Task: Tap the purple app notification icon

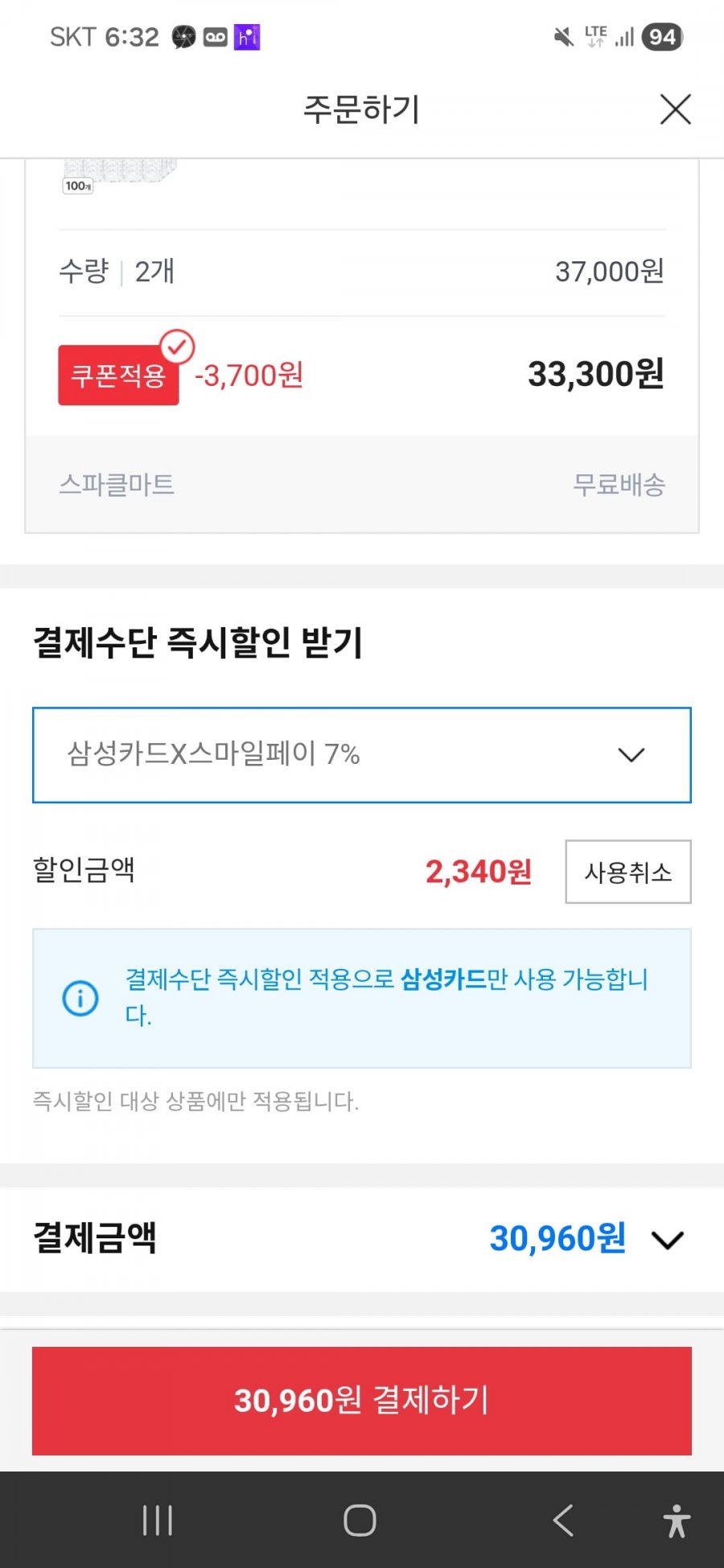Action: tap(247, 37)
